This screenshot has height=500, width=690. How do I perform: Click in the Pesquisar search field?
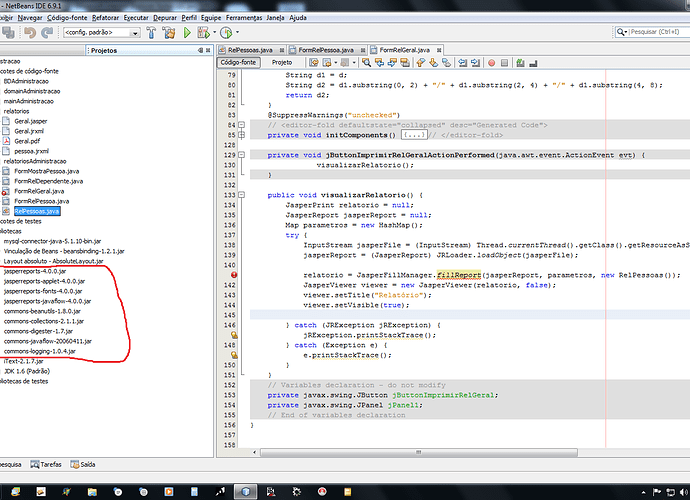click(x=654, y=32)
